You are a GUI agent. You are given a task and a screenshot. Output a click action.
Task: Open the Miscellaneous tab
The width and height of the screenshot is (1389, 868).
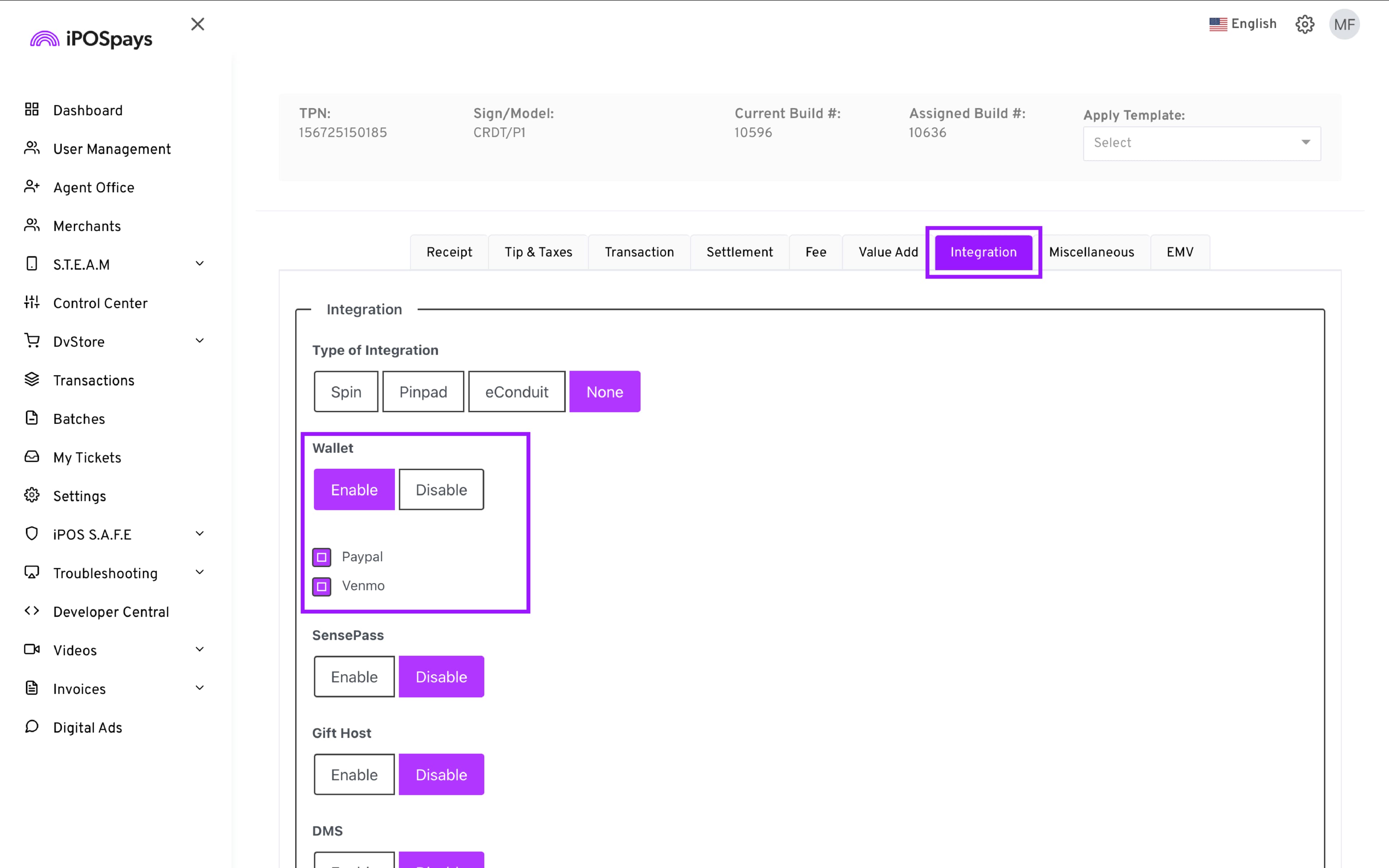point(1091,252)
